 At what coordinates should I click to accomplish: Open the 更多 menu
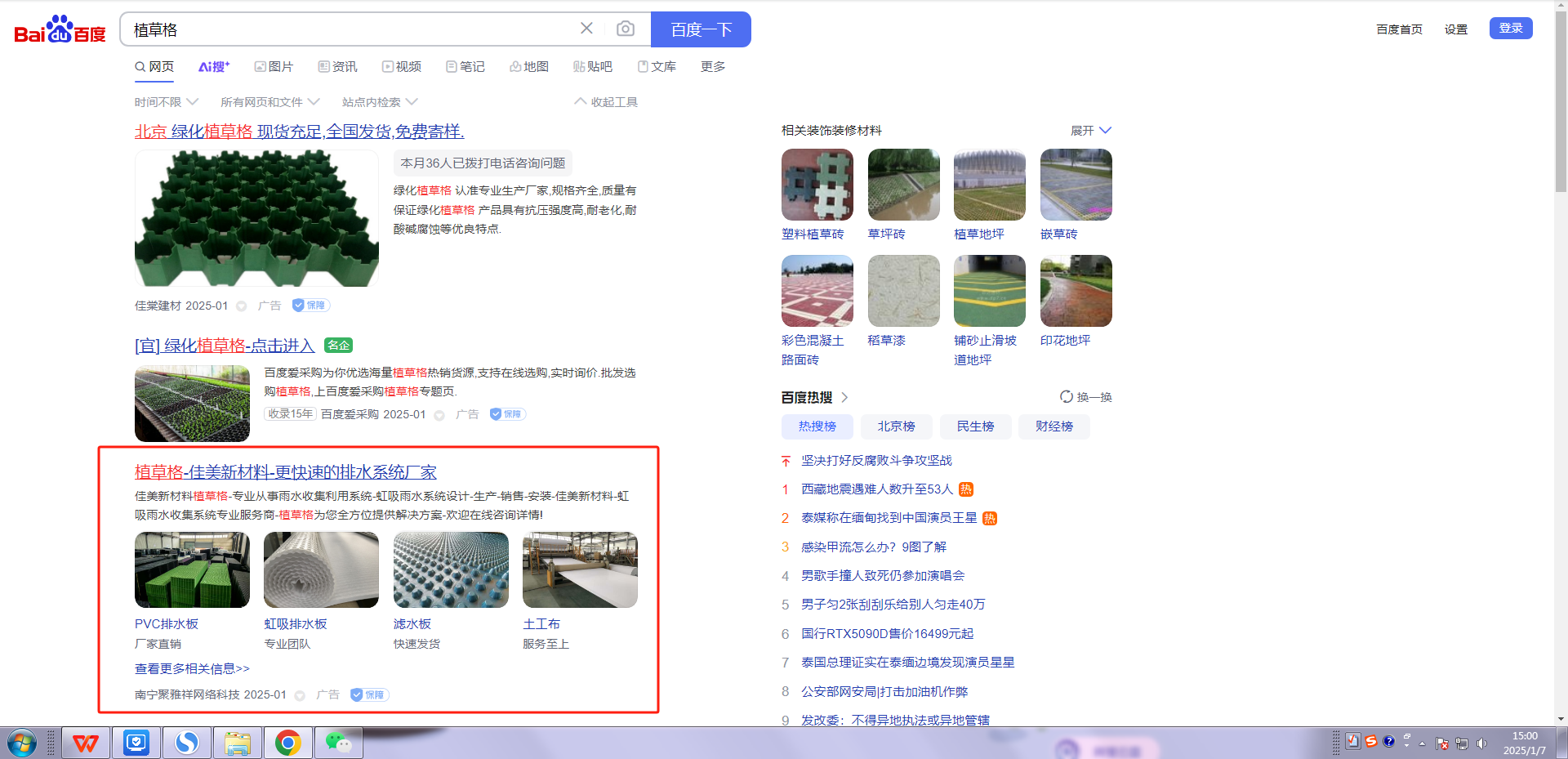point(713,66)
